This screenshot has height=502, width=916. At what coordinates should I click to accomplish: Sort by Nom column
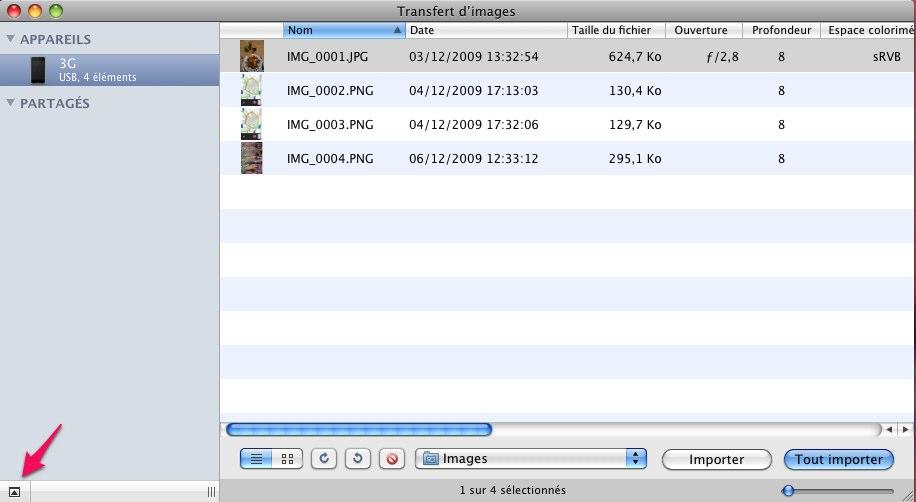tap(344, 30)
